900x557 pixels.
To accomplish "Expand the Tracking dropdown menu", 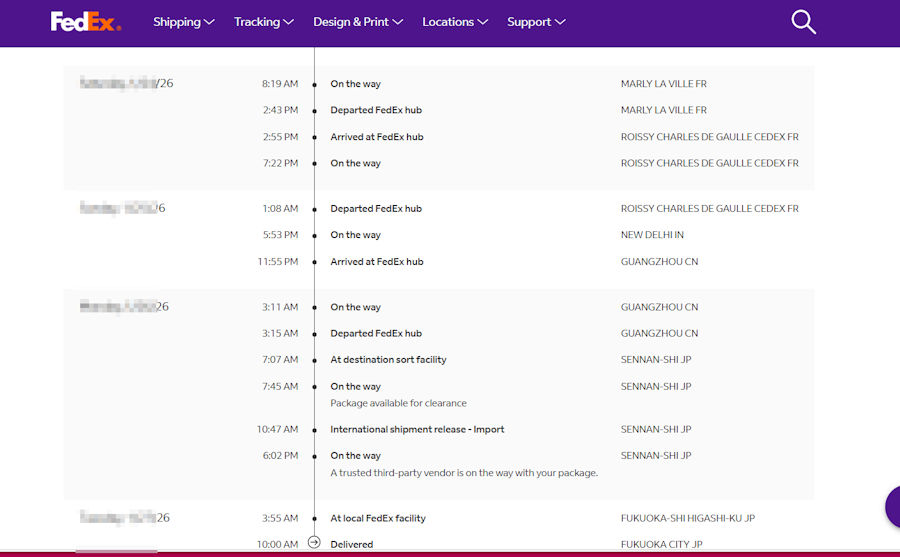I will (263, 22).
